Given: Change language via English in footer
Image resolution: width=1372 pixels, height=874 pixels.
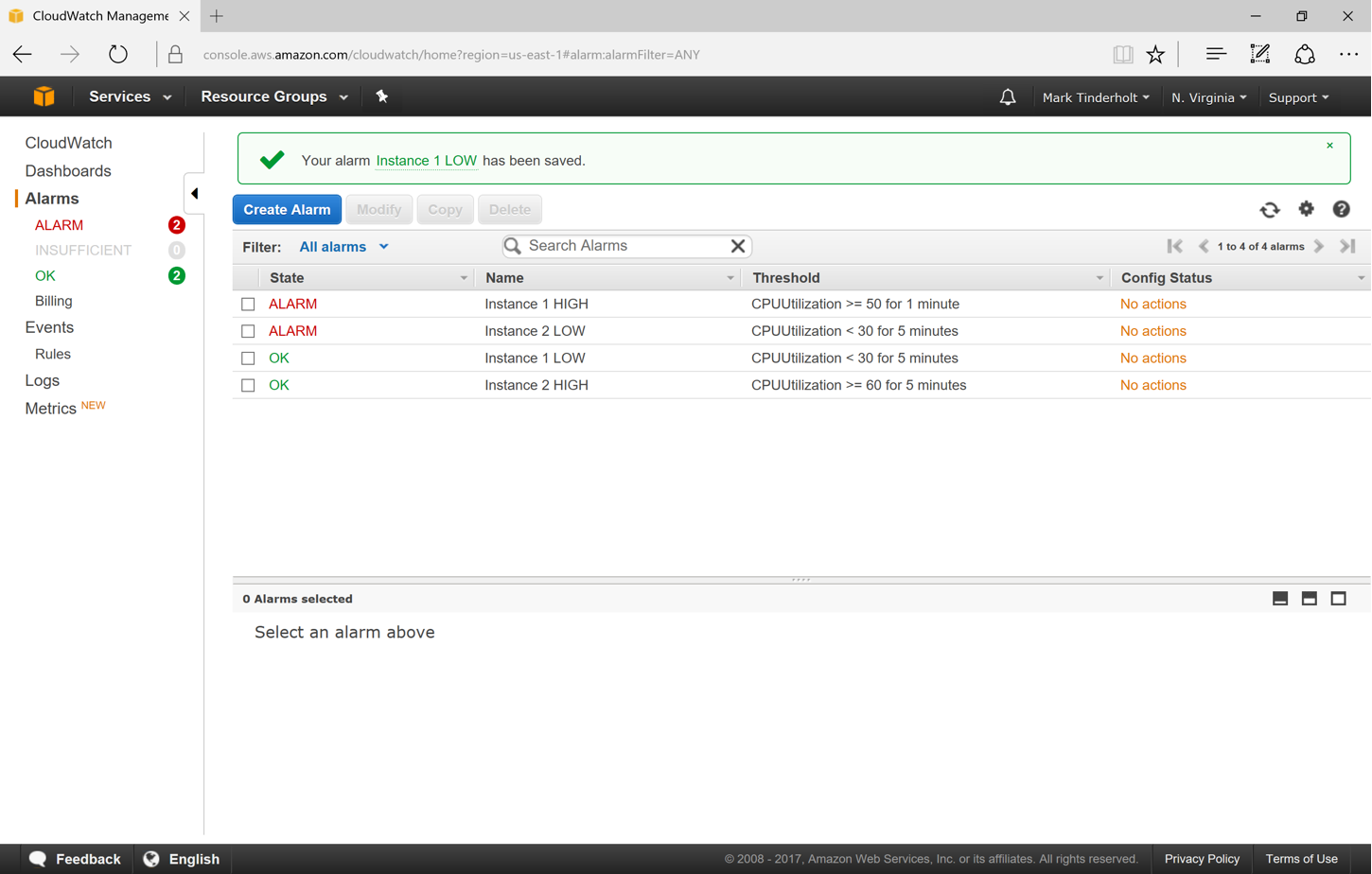Looking at the screenshot, I should click(x=182, y=859).
